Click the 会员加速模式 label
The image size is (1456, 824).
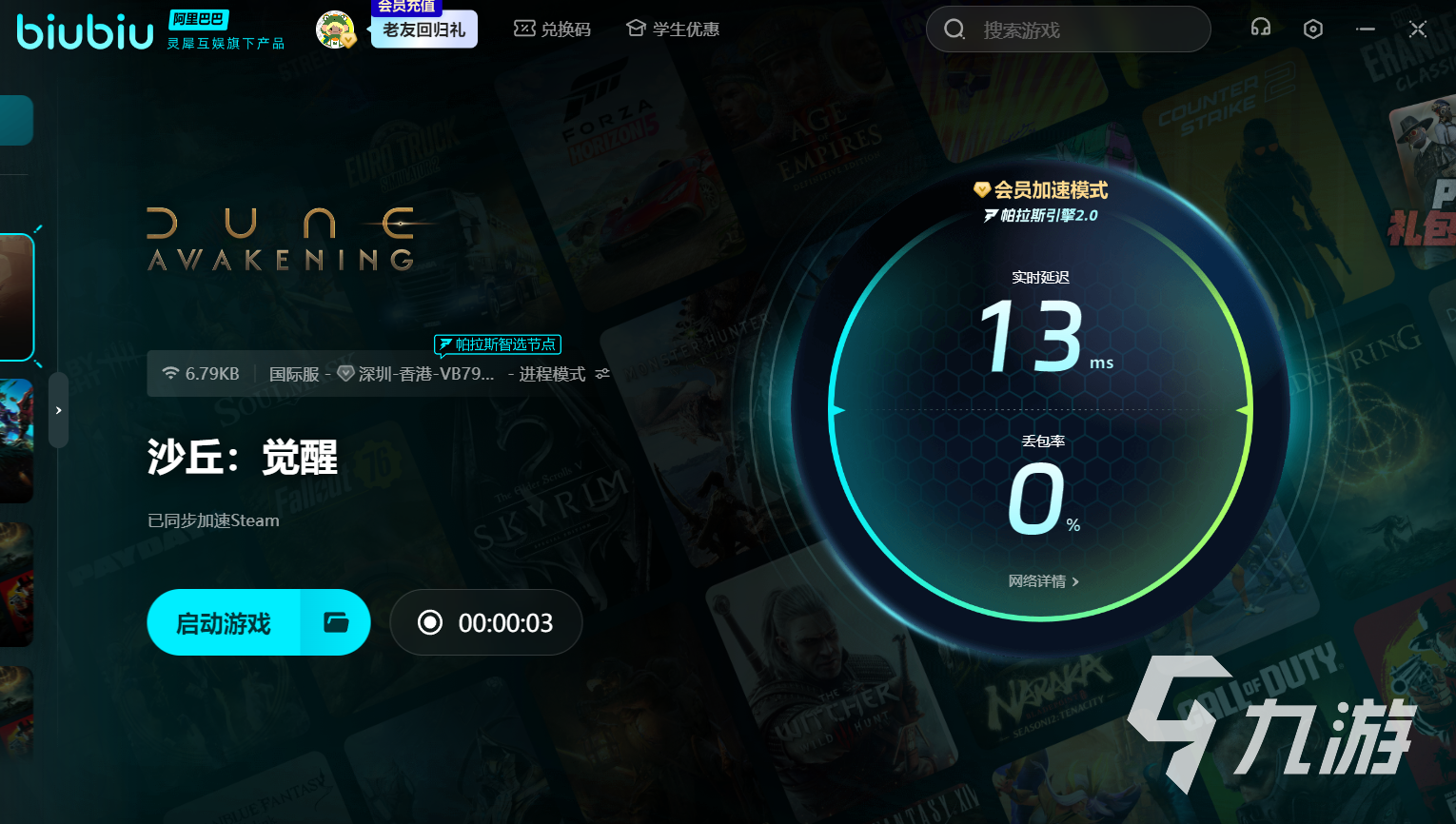[1041, 190]
